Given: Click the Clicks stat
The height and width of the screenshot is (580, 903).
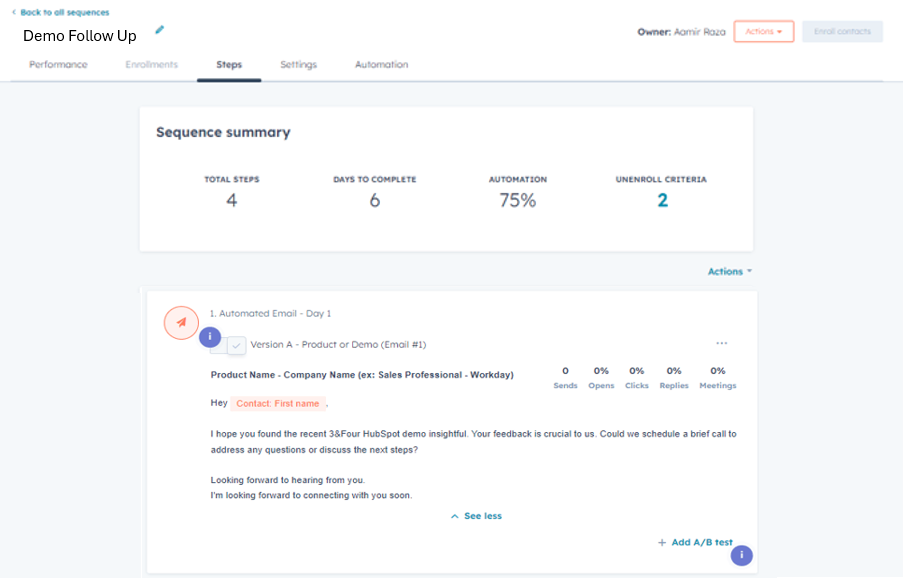Looking at the screenshot, I should click(636, 378).
